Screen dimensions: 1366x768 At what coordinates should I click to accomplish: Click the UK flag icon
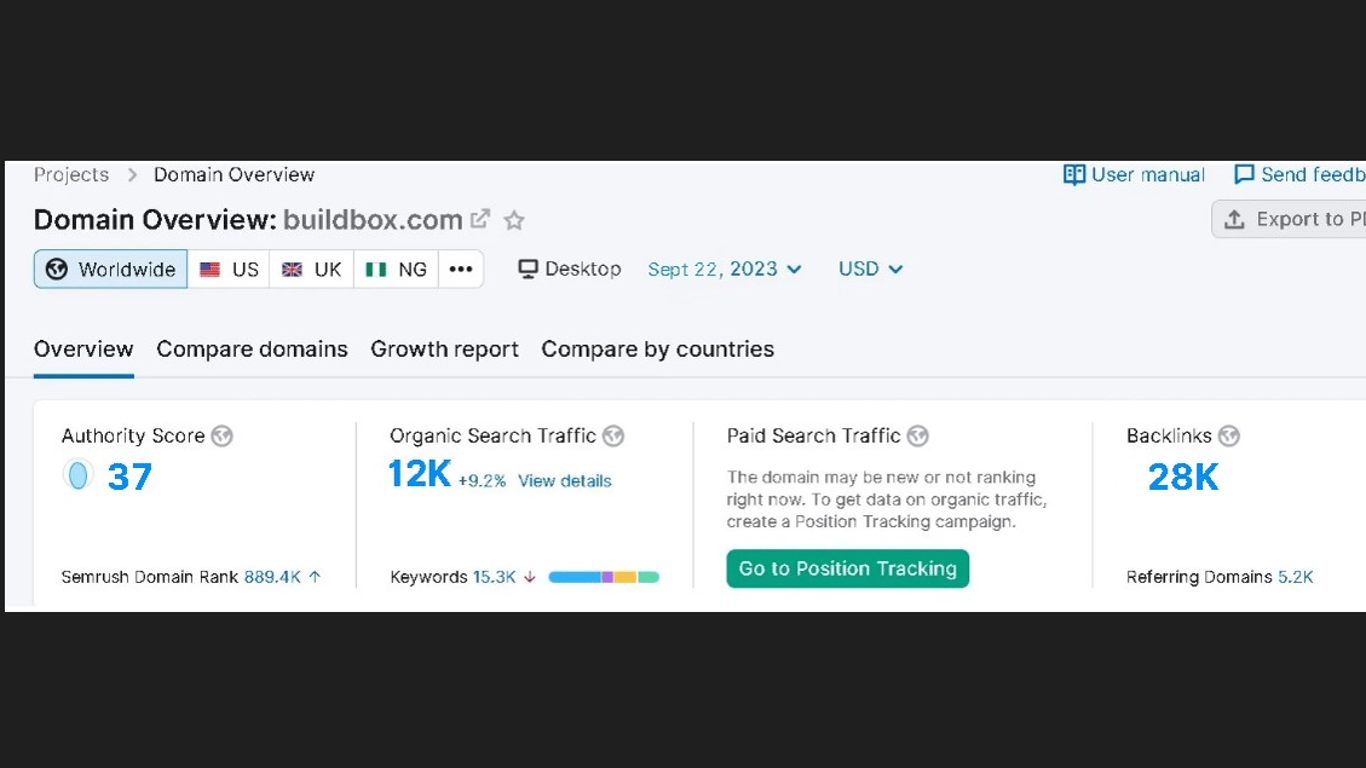coord(292,269)
